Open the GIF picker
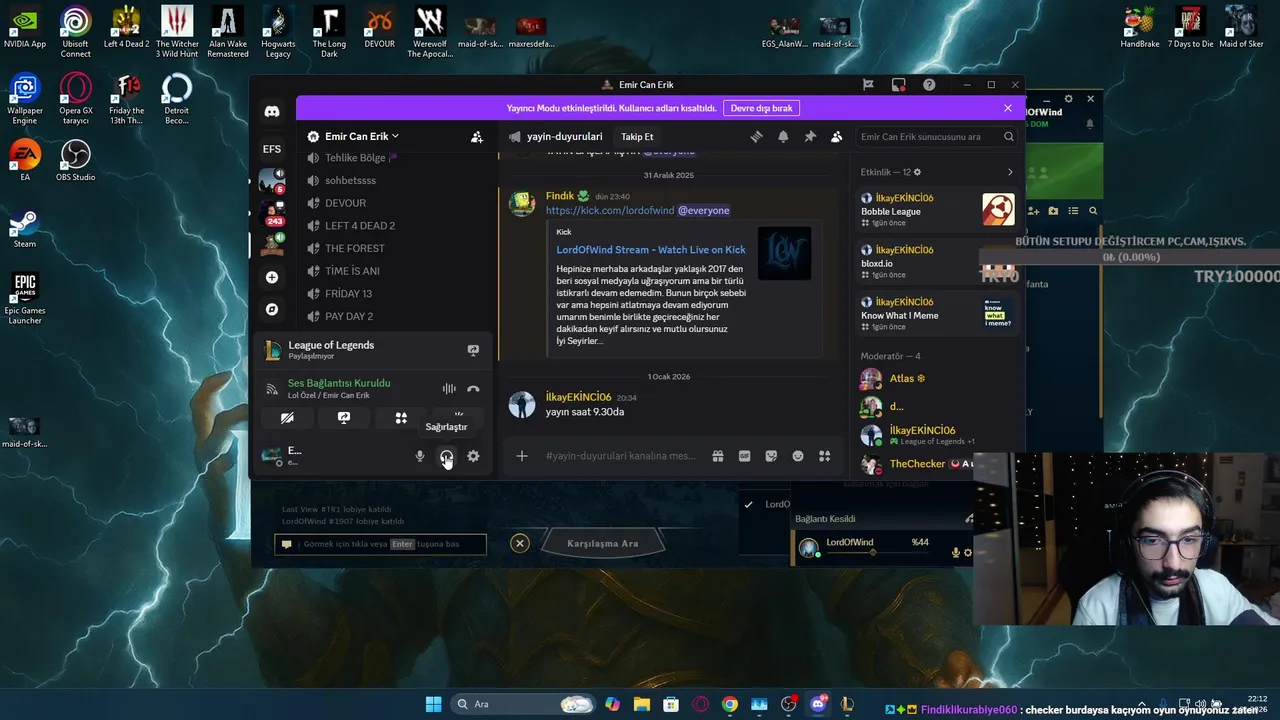 [x=744, y=456]
